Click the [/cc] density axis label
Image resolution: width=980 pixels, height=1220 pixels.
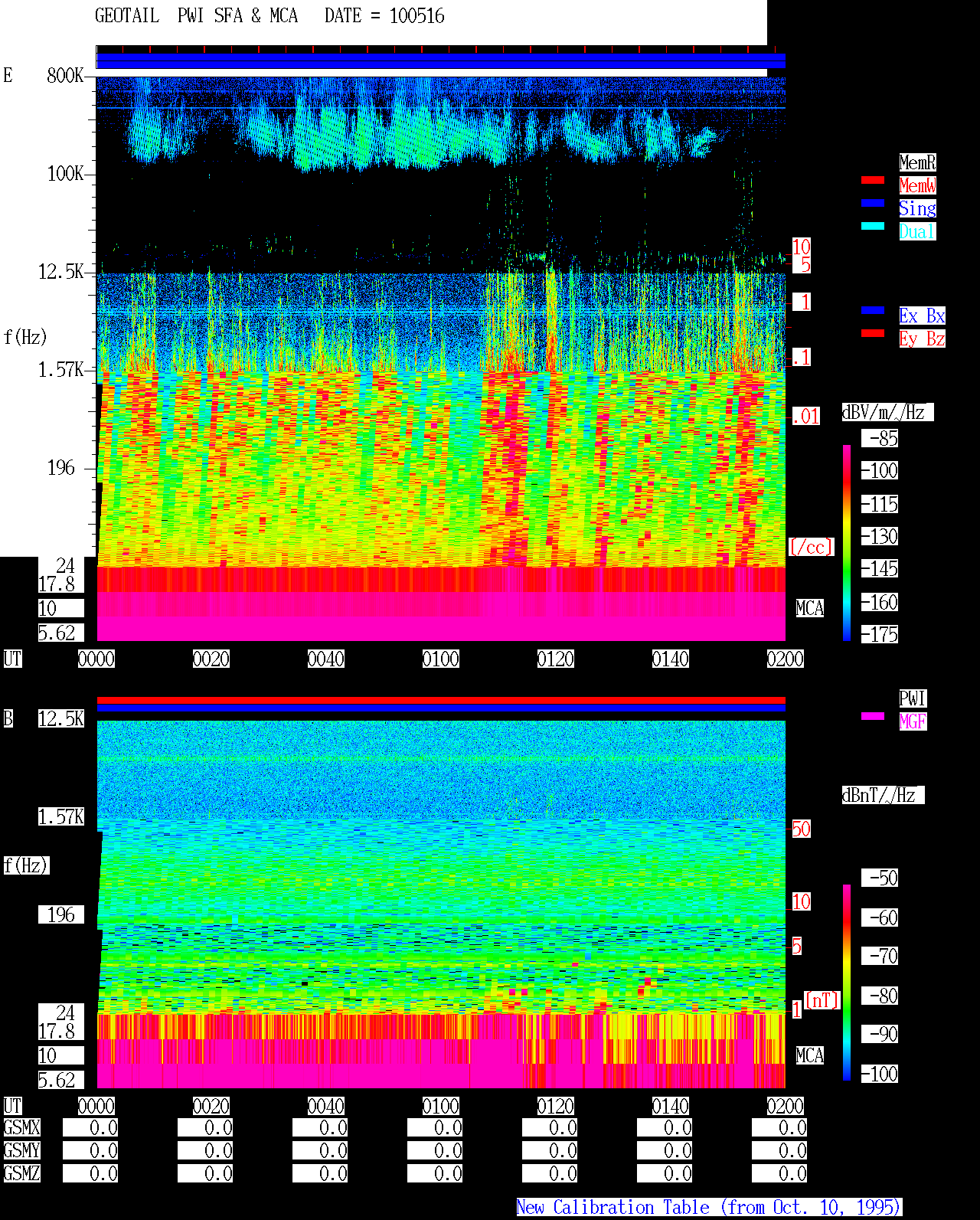811,547
